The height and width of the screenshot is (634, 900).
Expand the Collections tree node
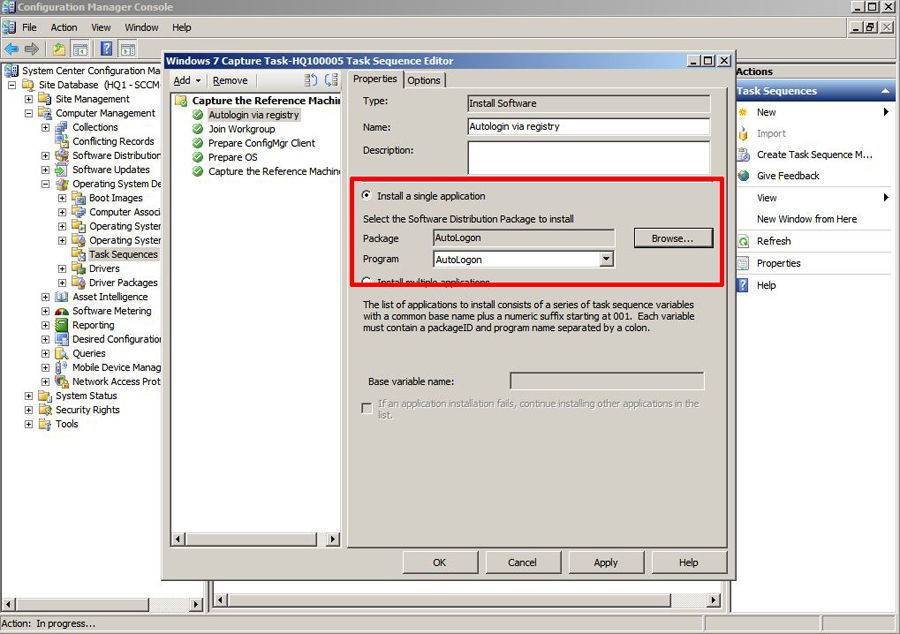[45, 127]
